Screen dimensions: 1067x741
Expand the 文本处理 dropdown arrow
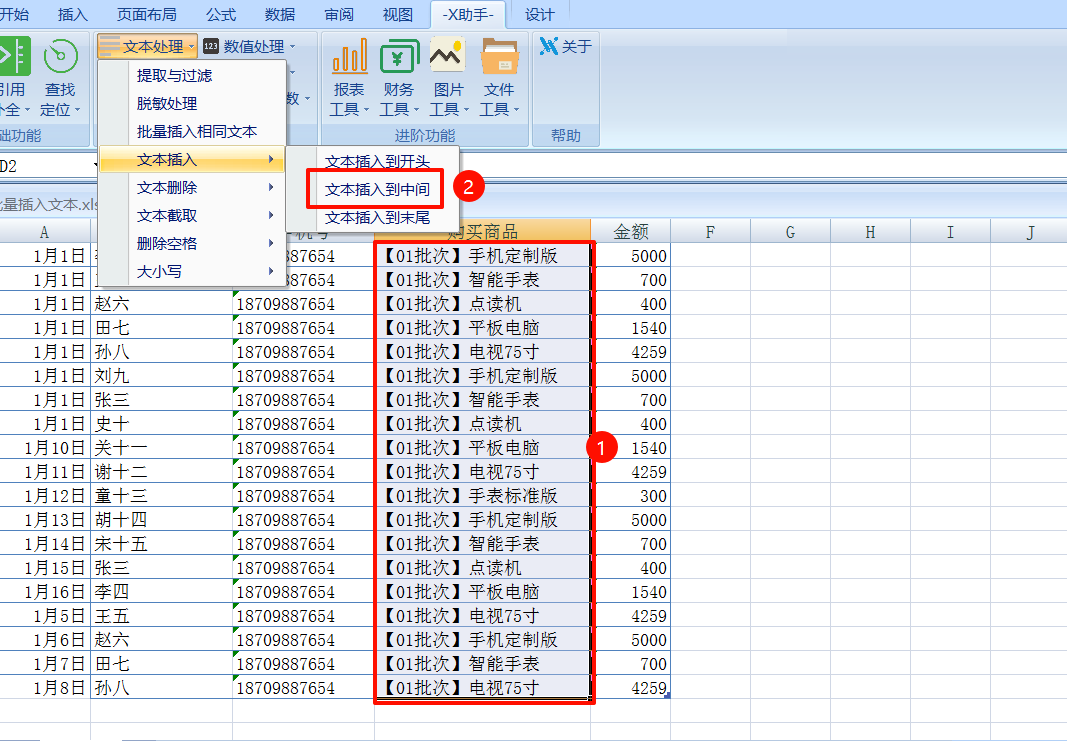point(192,47)
